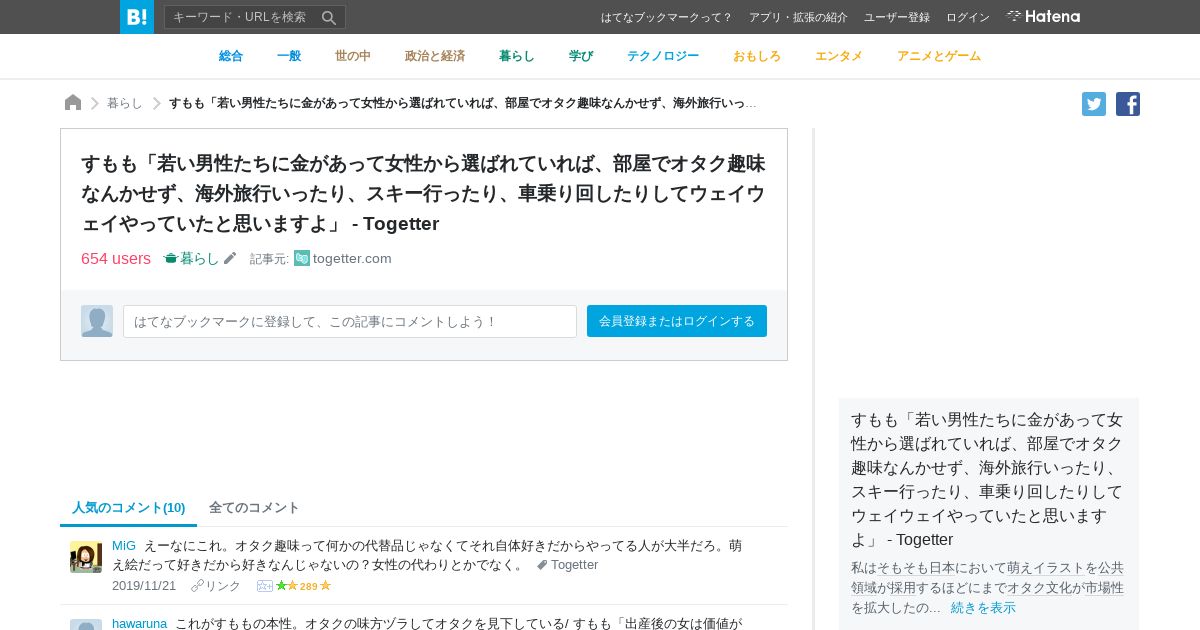Select the アニメとゲーム category

tap(939, 56)
